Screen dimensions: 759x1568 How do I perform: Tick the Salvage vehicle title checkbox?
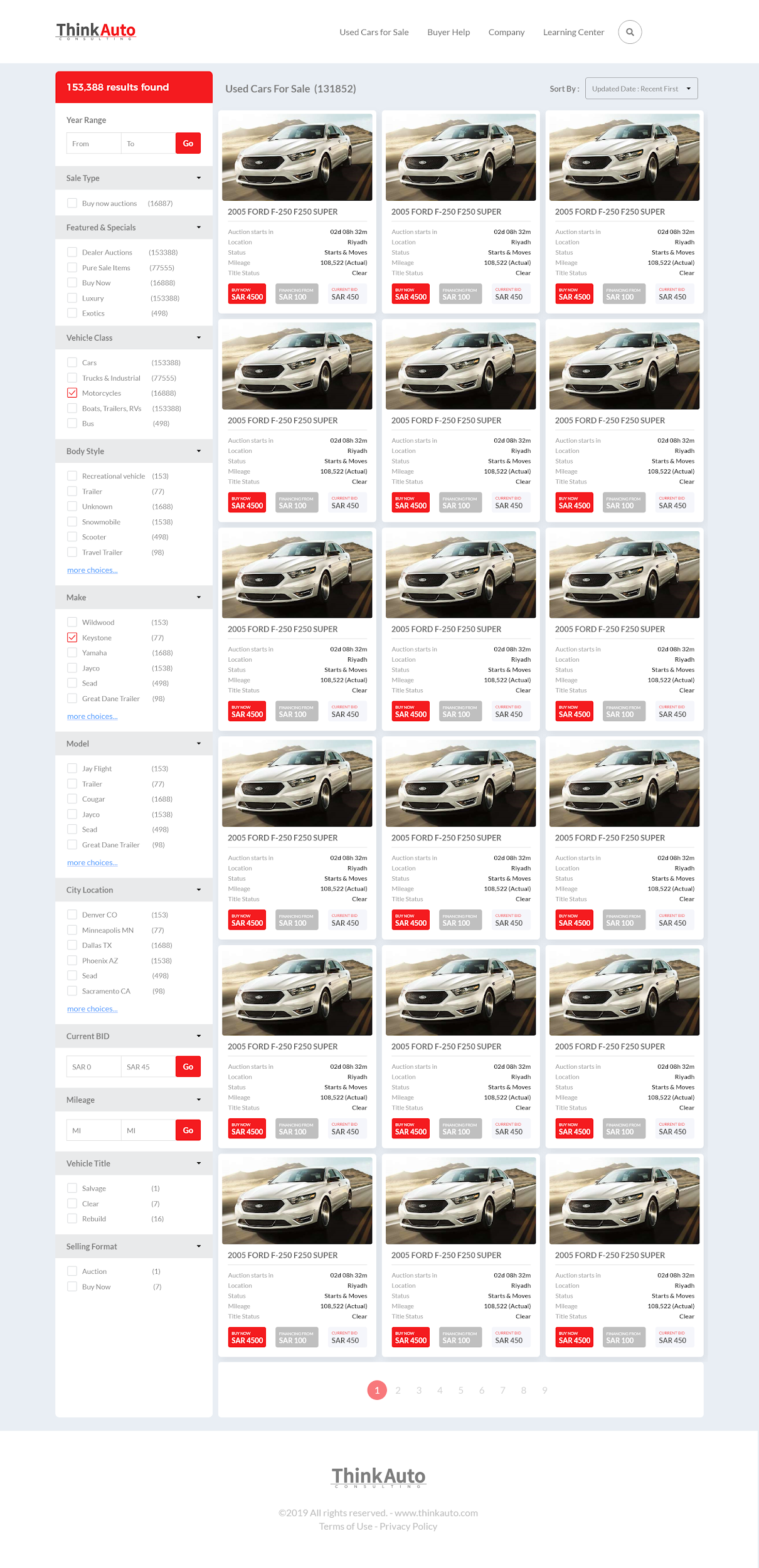72,1188
